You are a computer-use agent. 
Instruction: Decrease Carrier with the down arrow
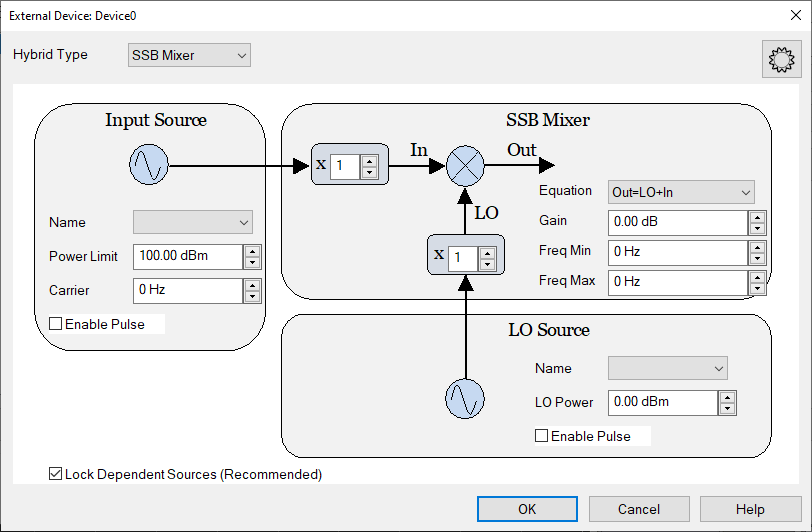(252, 296)
